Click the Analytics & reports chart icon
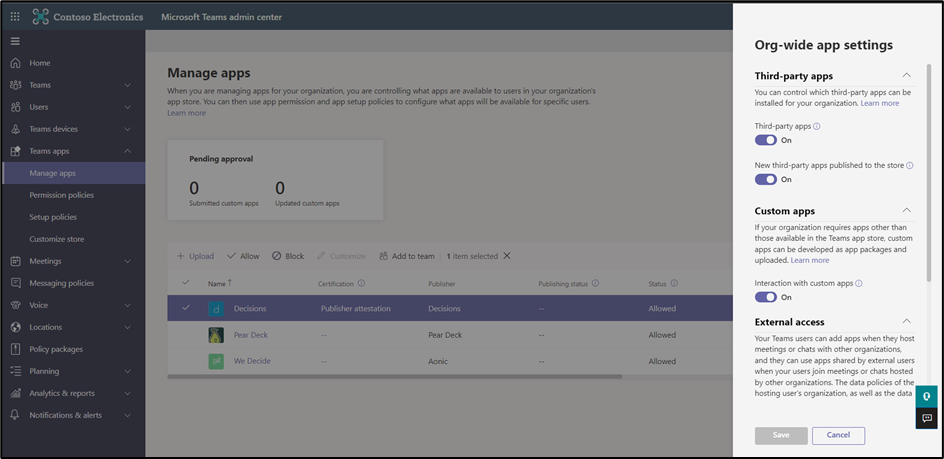Viewport: 944px width, 459px height. tap(16, 393)
